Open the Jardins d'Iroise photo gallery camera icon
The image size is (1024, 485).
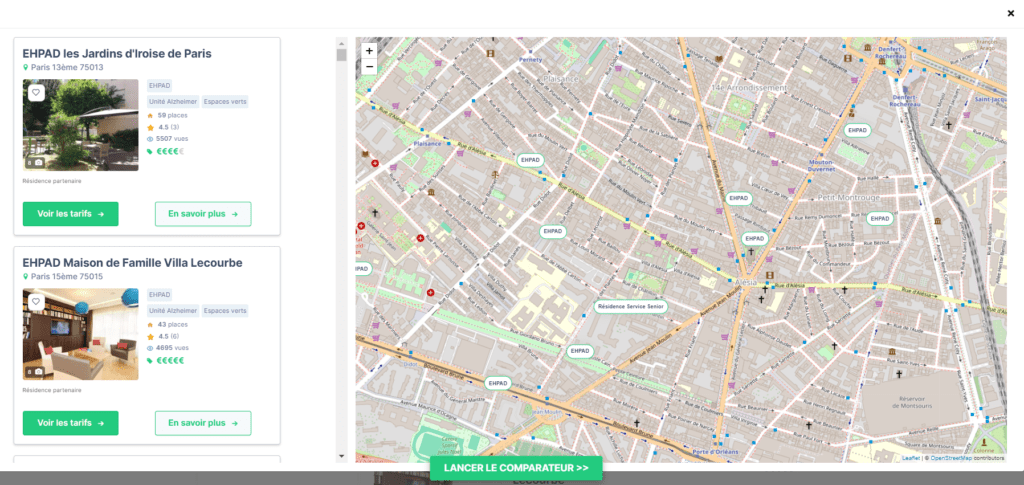pyautogui.click(x=36, y=162)
